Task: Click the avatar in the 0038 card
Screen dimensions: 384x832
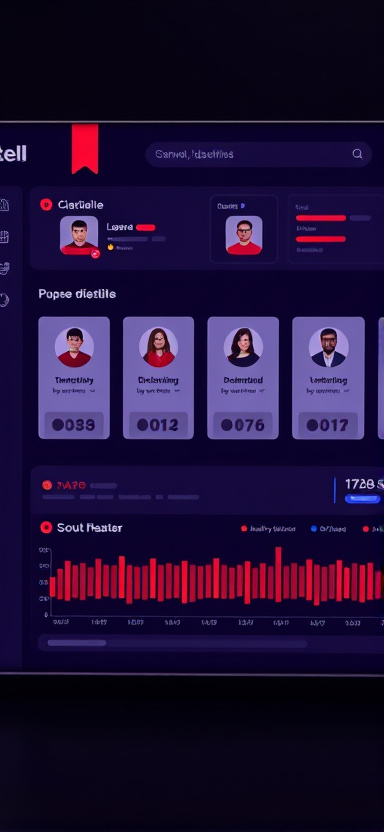Action: (74, 347)
